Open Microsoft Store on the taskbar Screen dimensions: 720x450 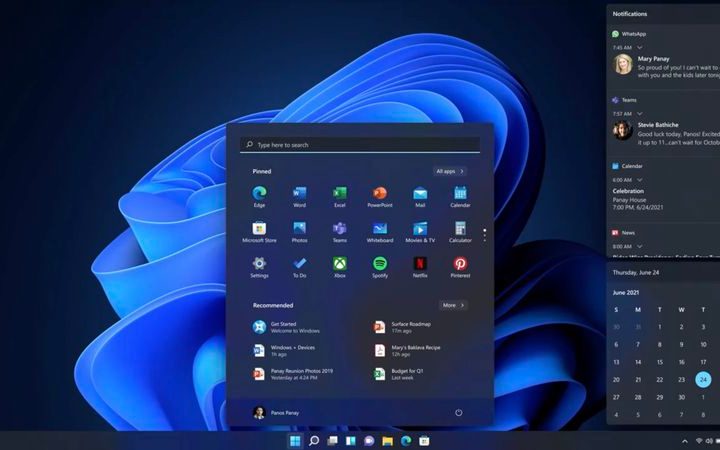click(424, 441)
